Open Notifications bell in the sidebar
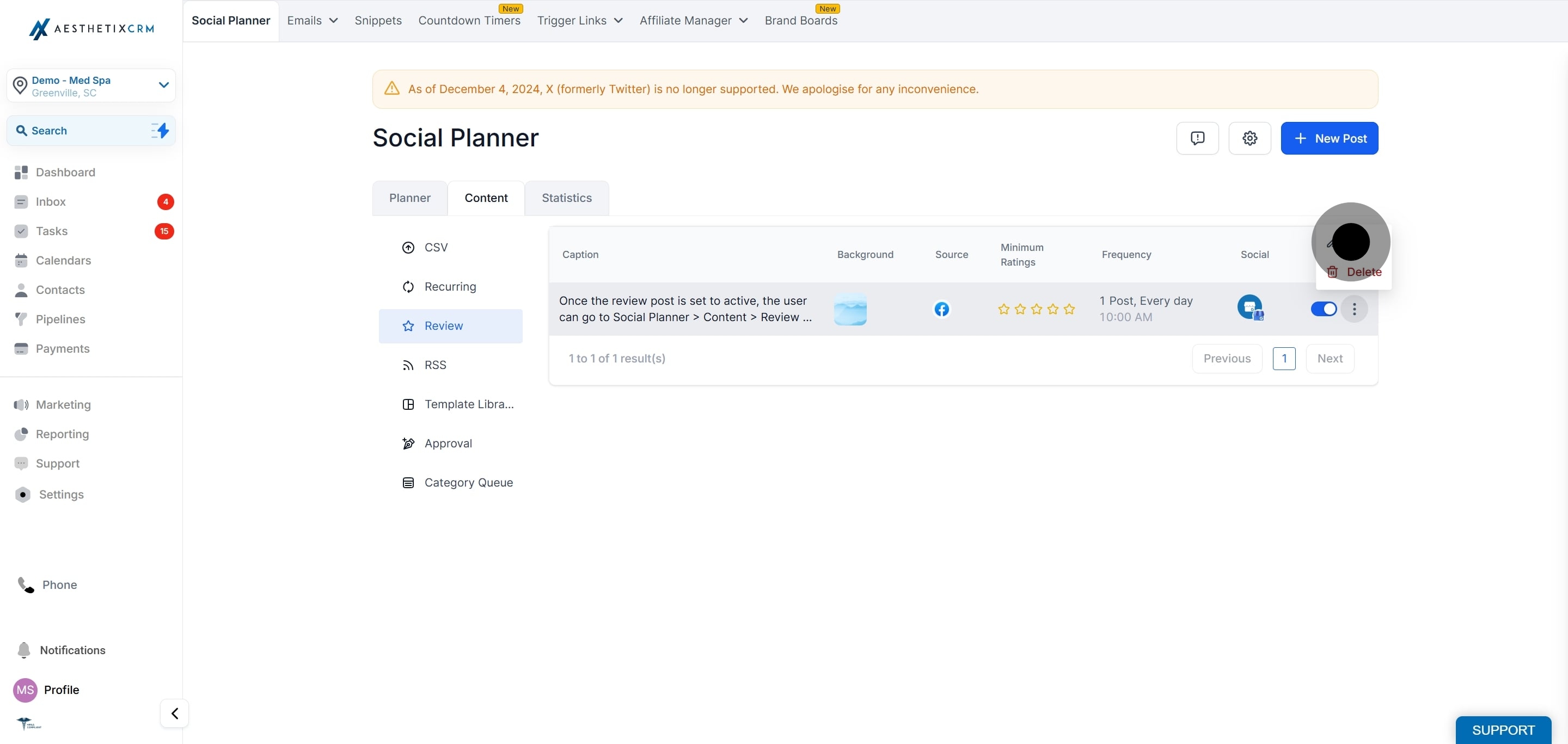This screenshot has height=744, width=1568. pos(24,650)
